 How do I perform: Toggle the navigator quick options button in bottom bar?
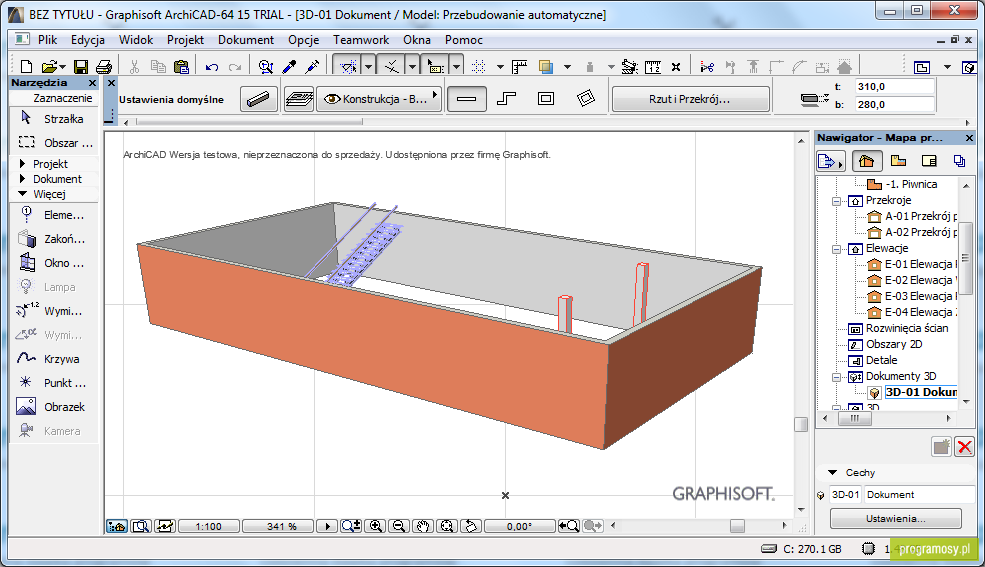[x=117, y=526]
